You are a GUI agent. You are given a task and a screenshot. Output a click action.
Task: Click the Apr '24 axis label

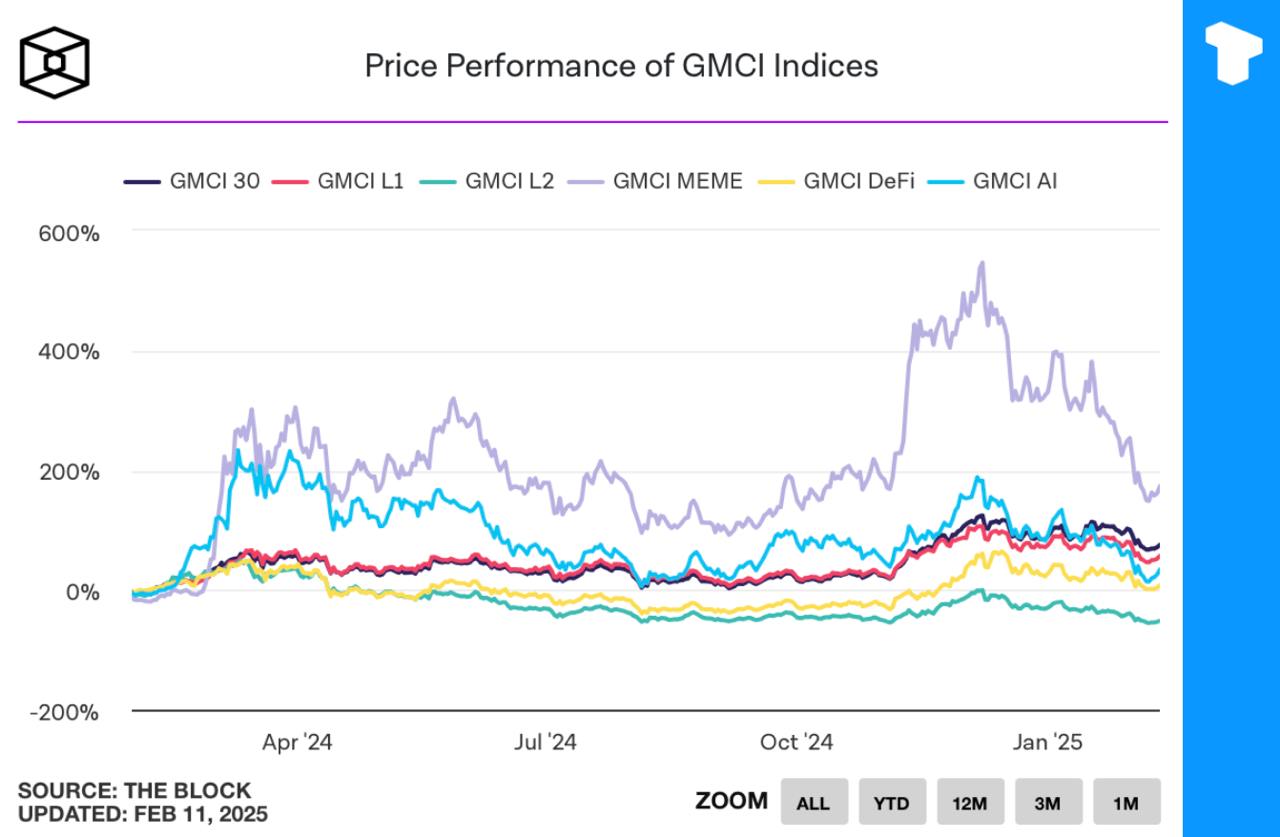tap(297, 742)
